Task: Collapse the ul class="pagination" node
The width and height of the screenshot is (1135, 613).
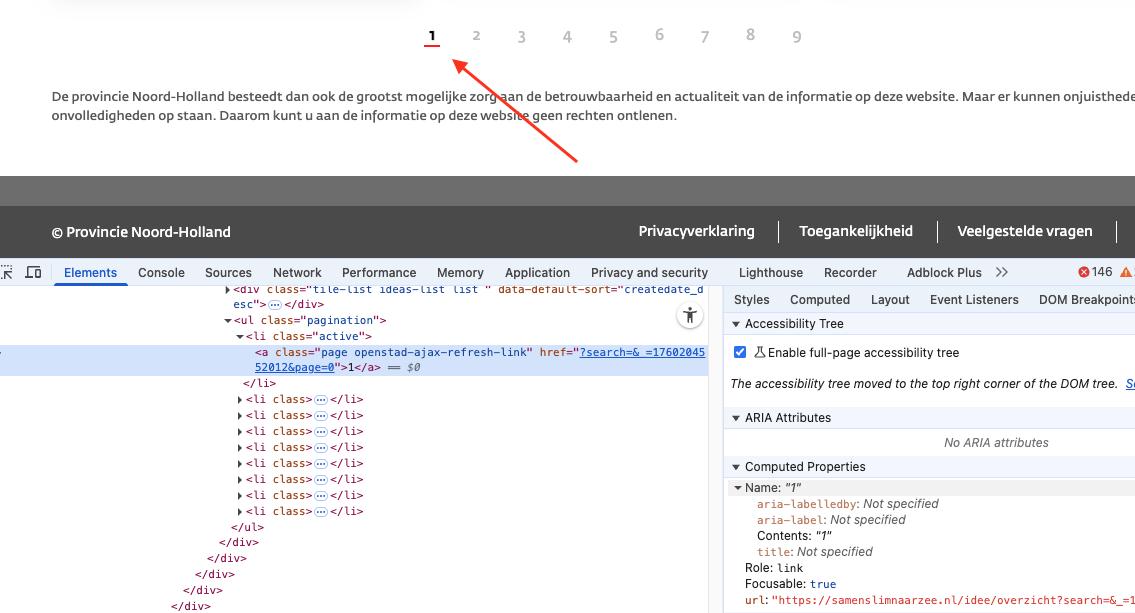Action: 228,320
